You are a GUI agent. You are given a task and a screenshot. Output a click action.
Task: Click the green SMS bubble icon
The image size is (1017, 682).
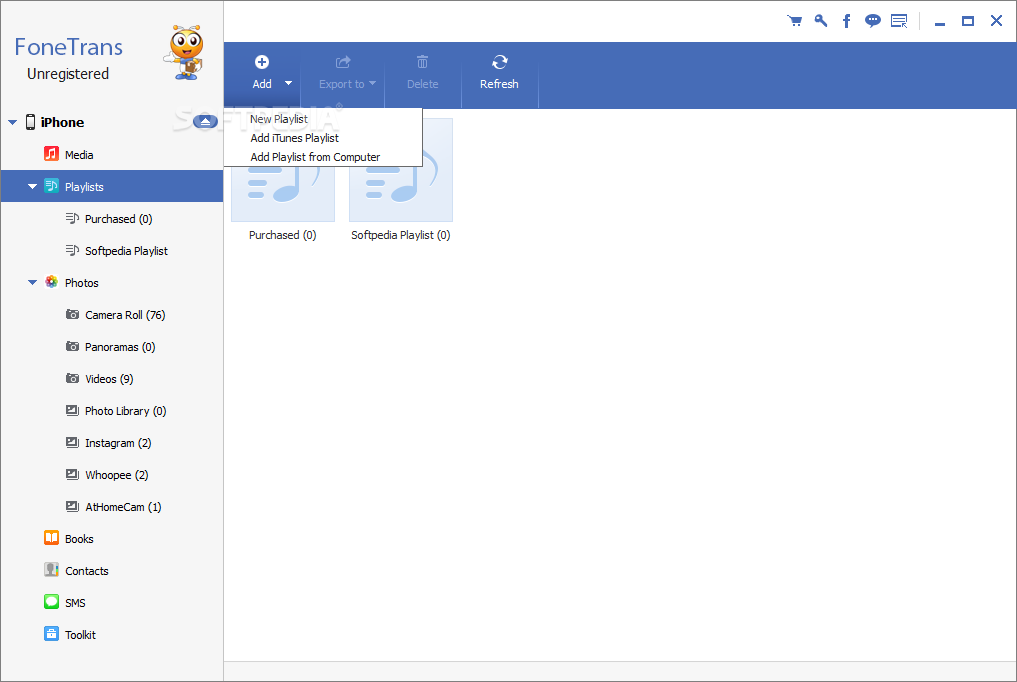tap(51, 602)
